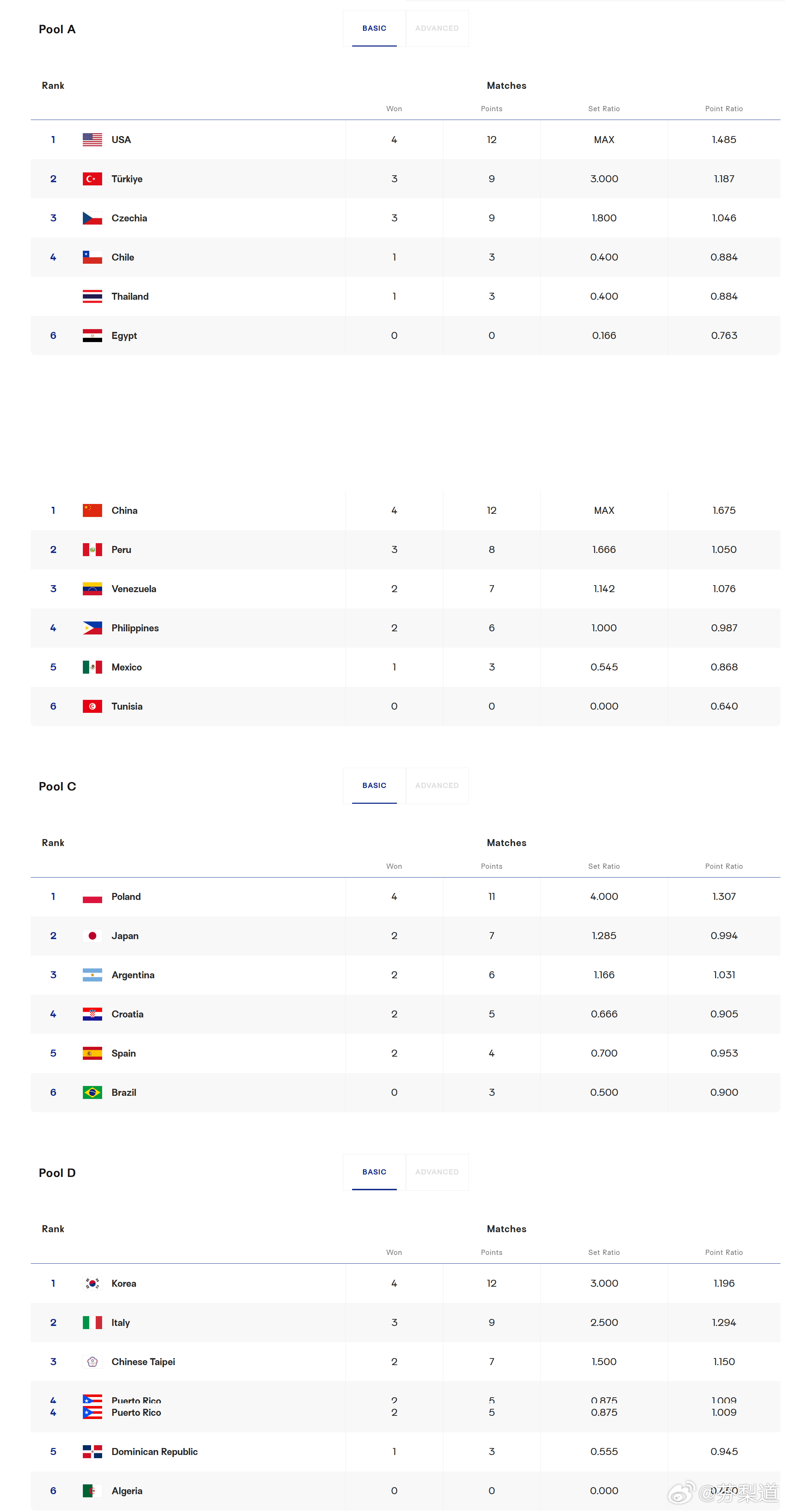Open the Chinese Taipei team link

143,1362
